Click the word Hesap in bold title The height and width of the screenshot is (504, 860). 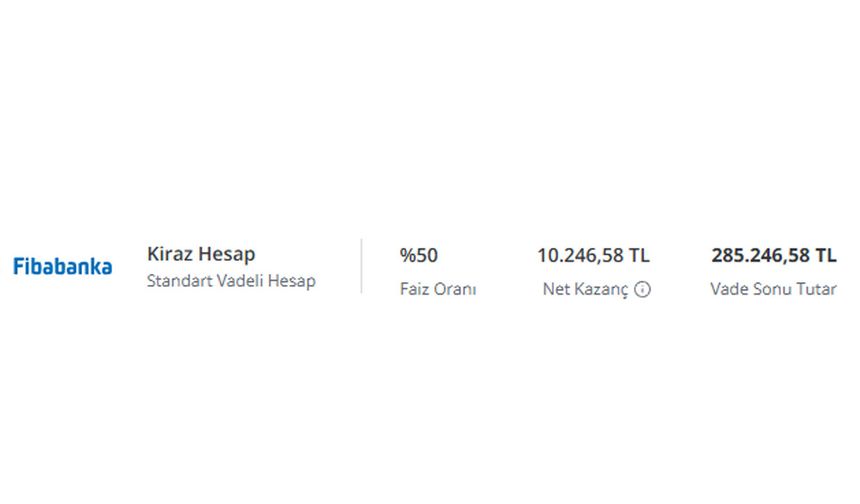tap(227, 255)
